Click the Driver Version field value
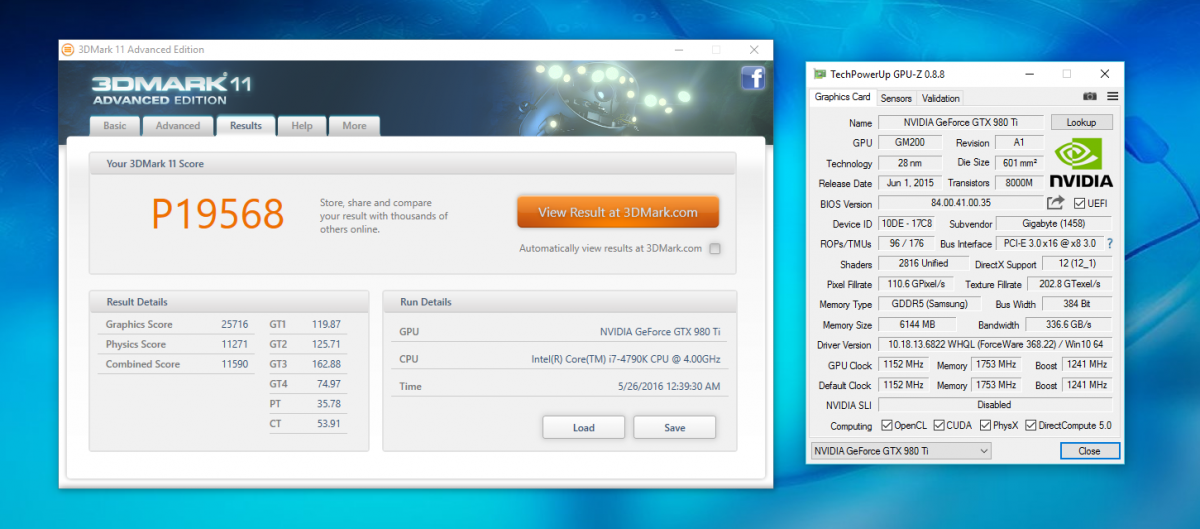 [995, 344]
